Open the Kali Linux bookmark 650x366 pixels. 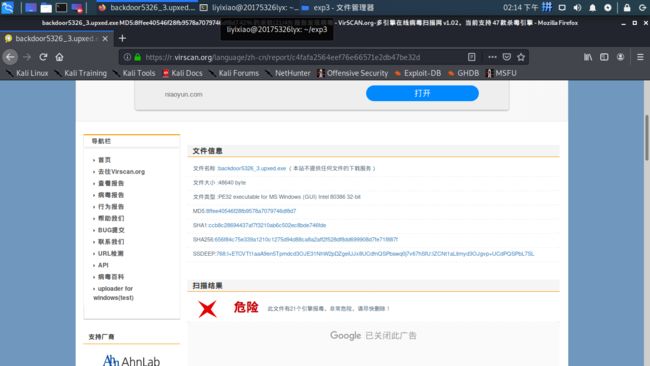coord(27,73)
